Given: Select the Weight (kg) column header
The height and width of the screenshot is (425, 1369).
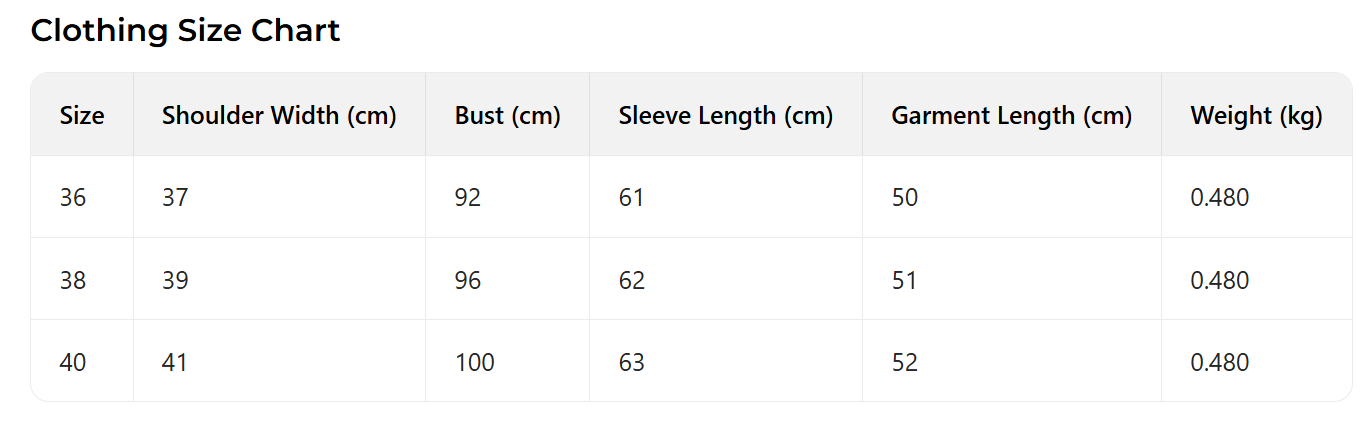Looking at the screenshot, I should coord(1256,116).
